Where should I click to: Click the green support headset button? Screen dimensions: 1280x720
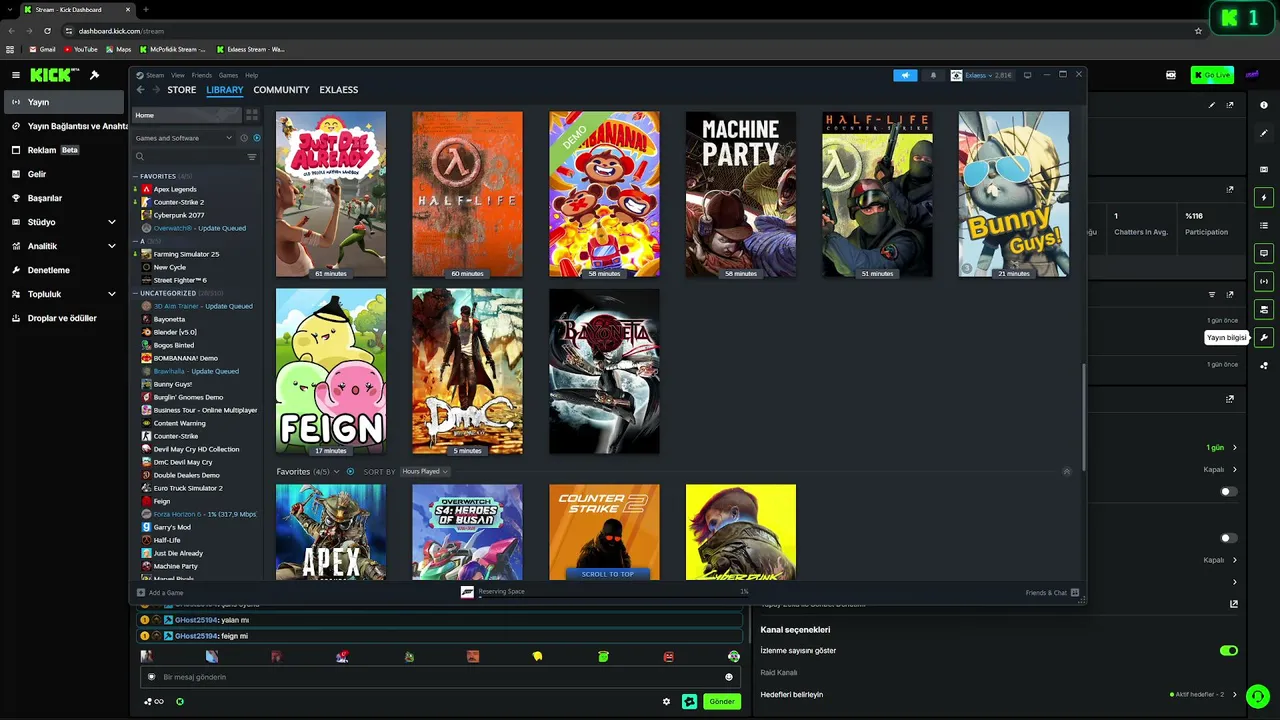(1258, 696)
